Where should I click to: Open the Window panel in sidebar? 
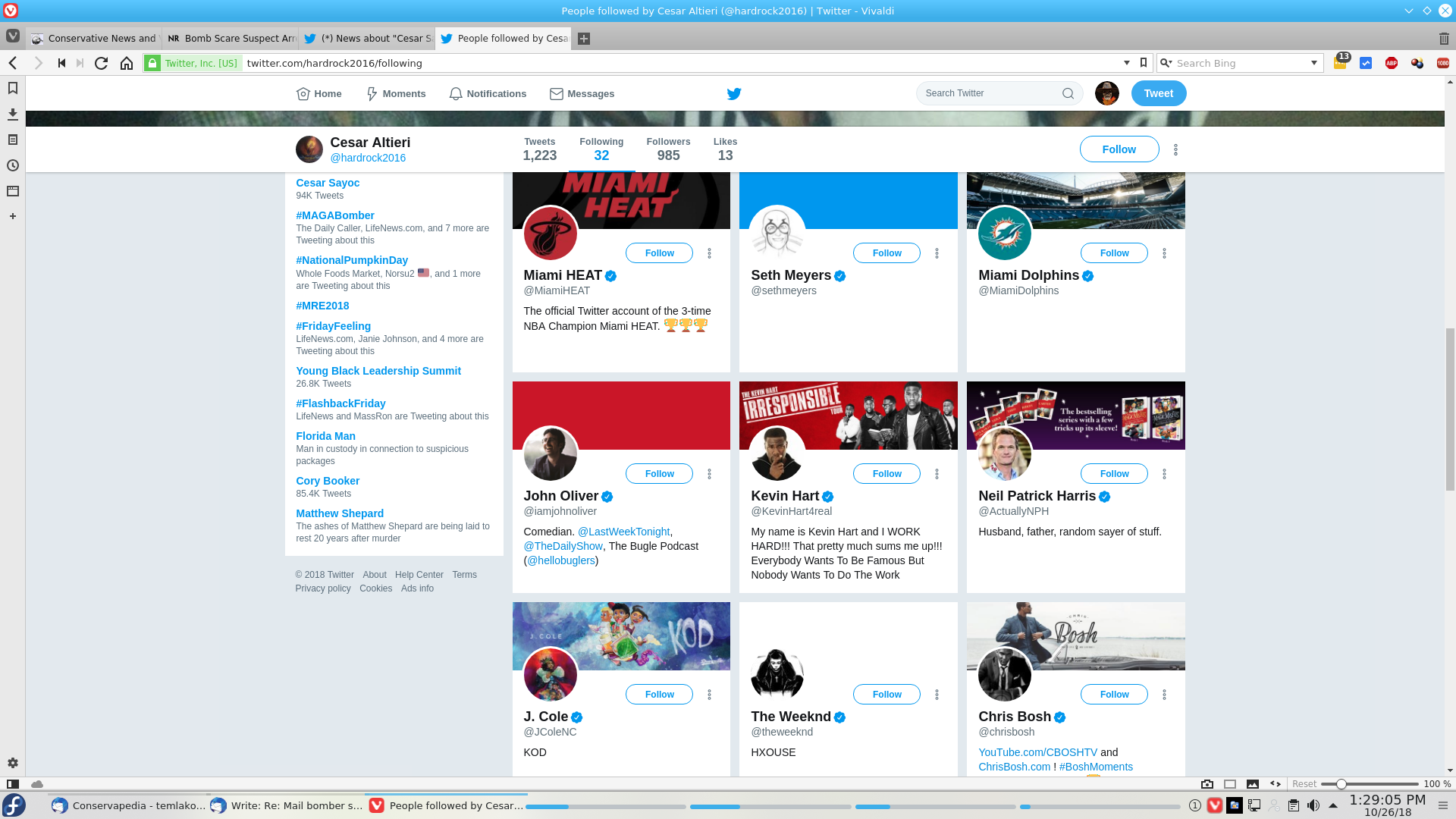13,191
